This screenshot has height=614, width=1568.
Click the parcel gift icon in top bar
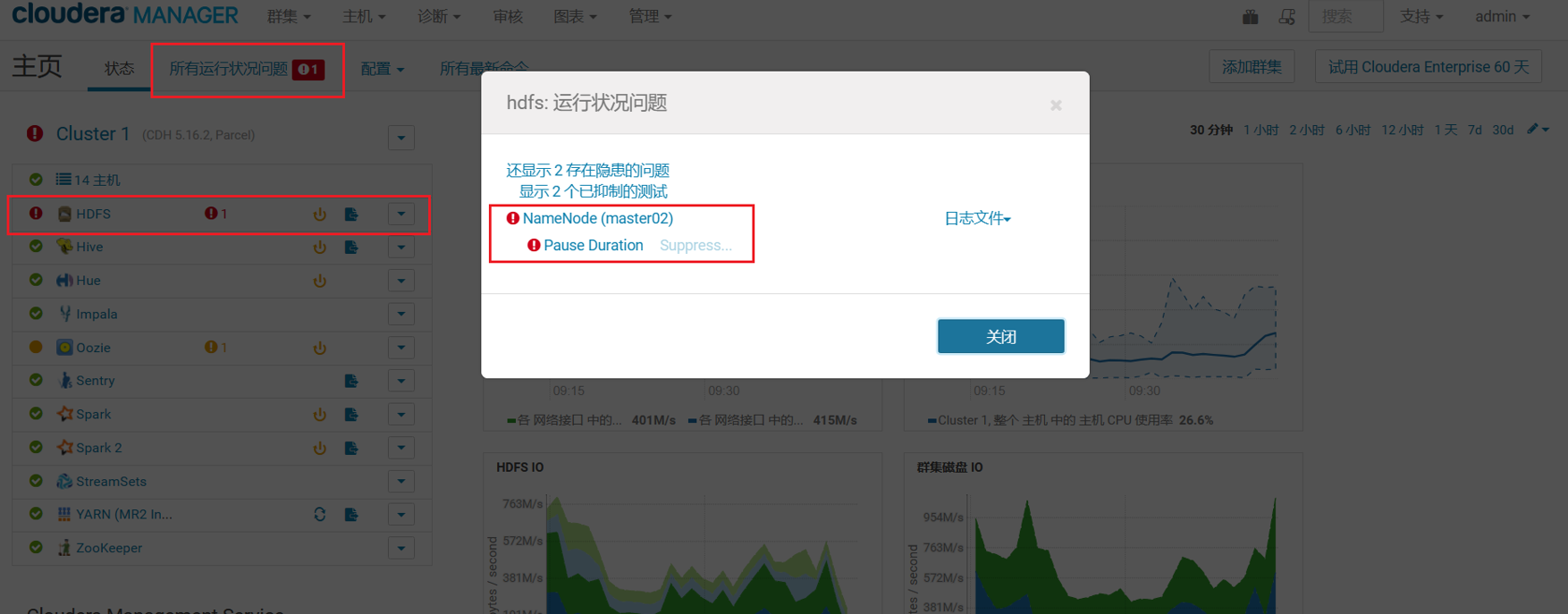point(1250,17)
